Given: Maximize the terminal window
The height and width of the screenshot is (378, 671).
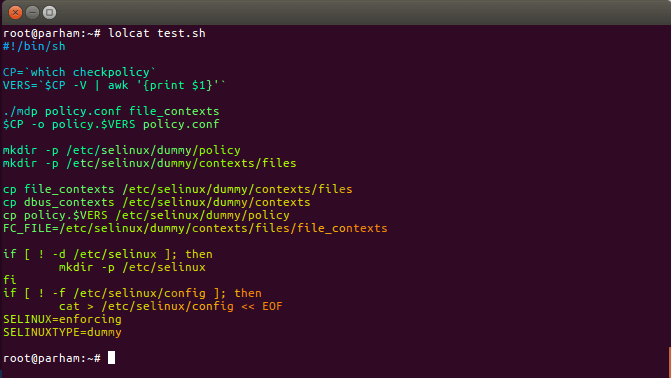Looking at the screenshot, I should [50, 12].
